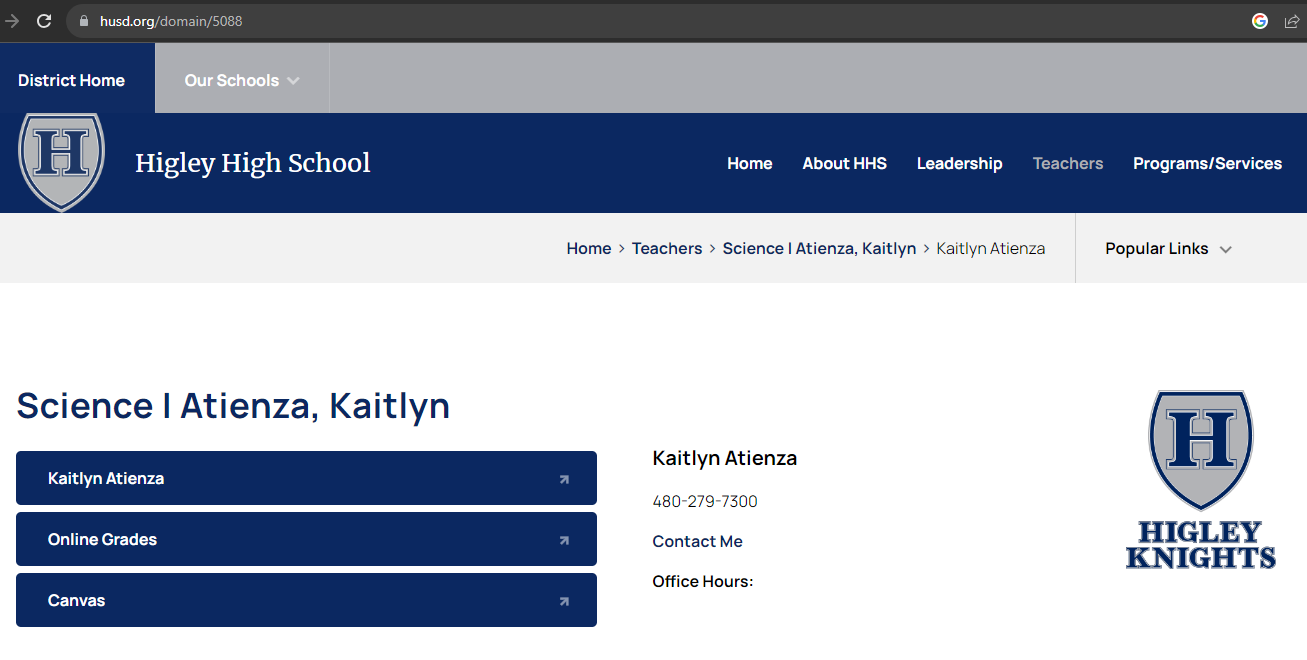
Task: Click the browser reload icon
Action: click(x=44, y=21)
